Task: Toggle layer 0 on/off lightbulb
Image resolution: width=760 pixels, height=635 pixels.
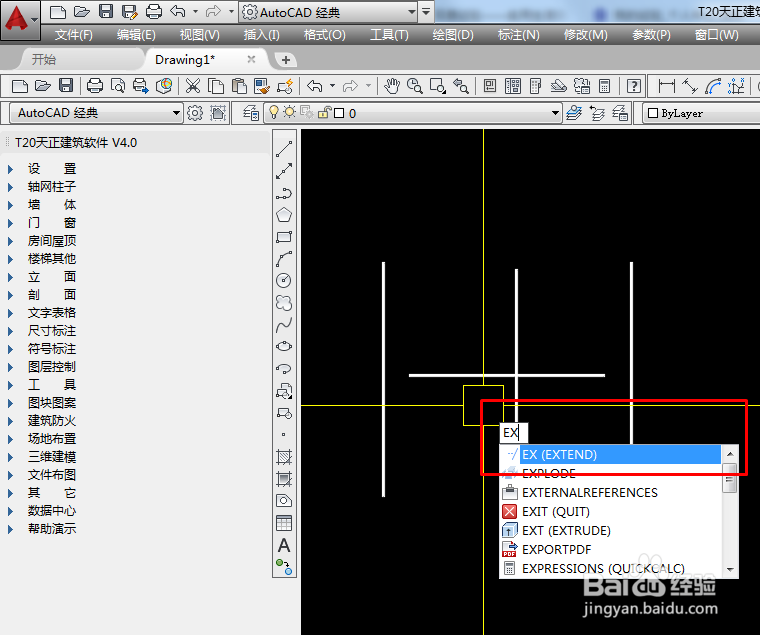Action: tap(274, 112)
